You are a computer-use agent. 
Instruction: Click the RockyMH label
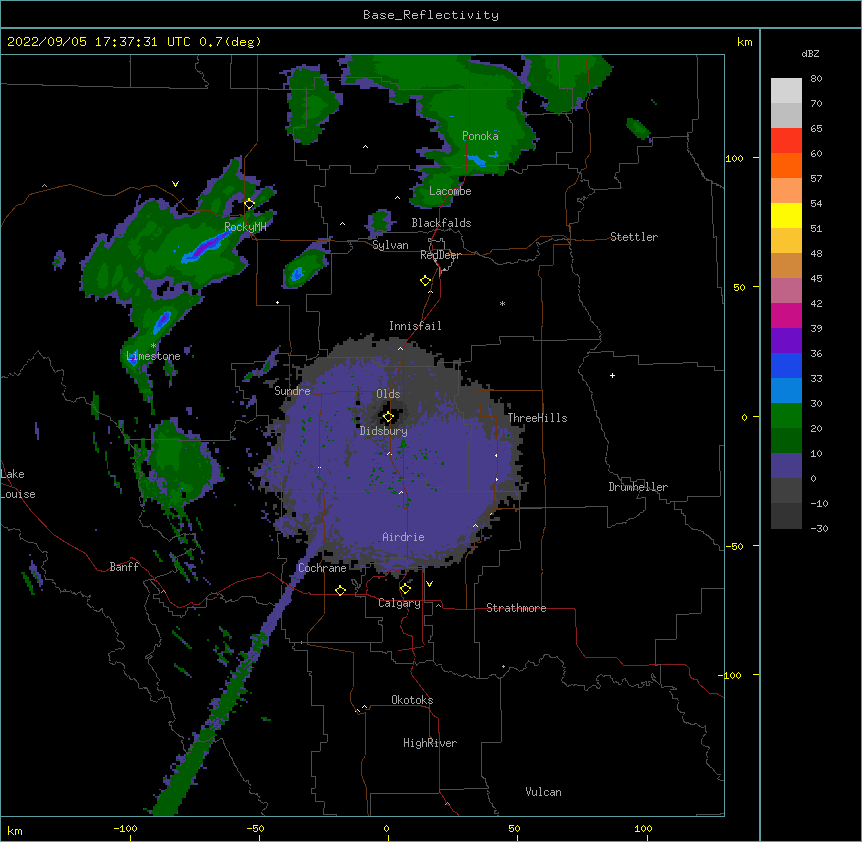click(245, 227)
